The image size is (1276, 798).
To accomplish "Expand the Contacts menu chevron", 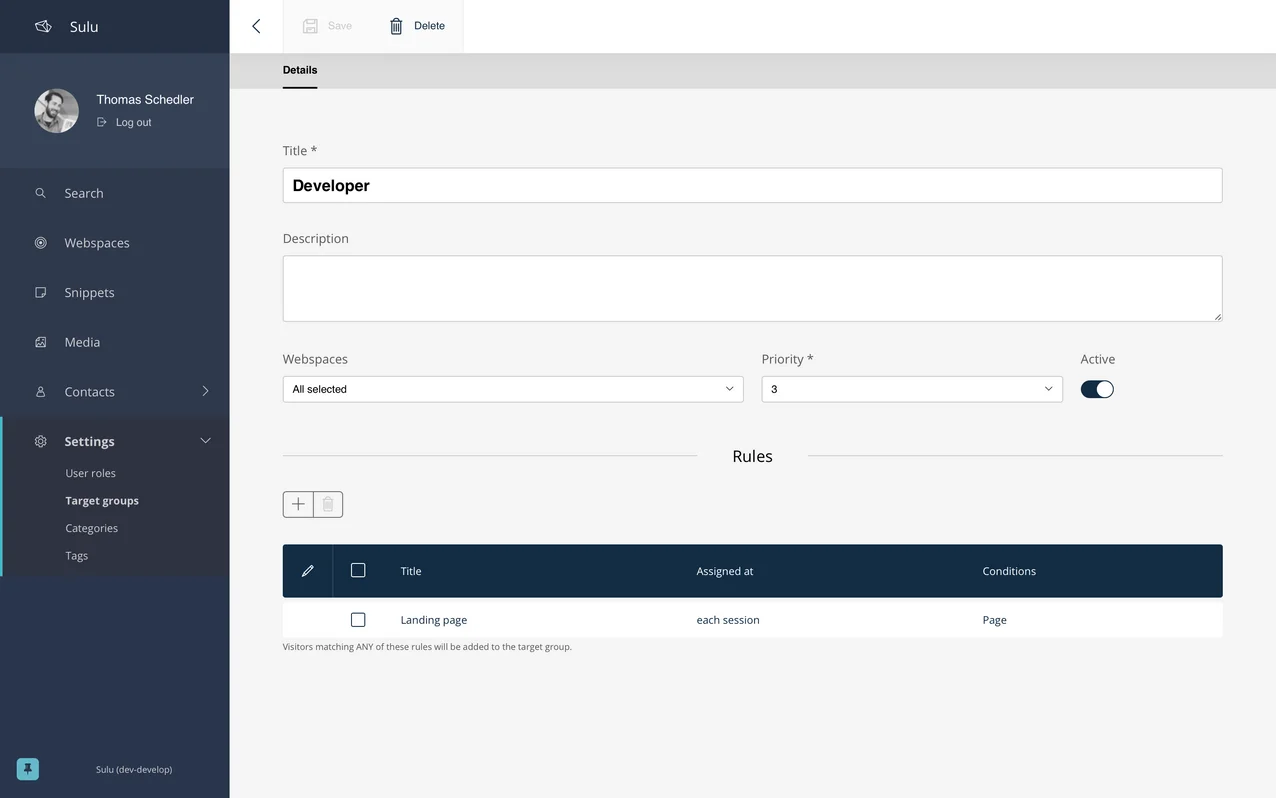I will click(205, 391).
